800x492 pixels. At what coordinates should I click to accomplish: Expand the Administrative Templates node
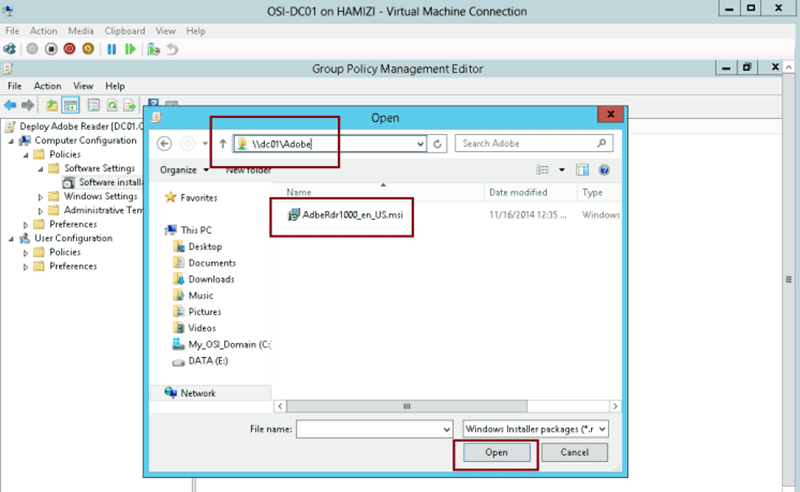pos(40,211)
